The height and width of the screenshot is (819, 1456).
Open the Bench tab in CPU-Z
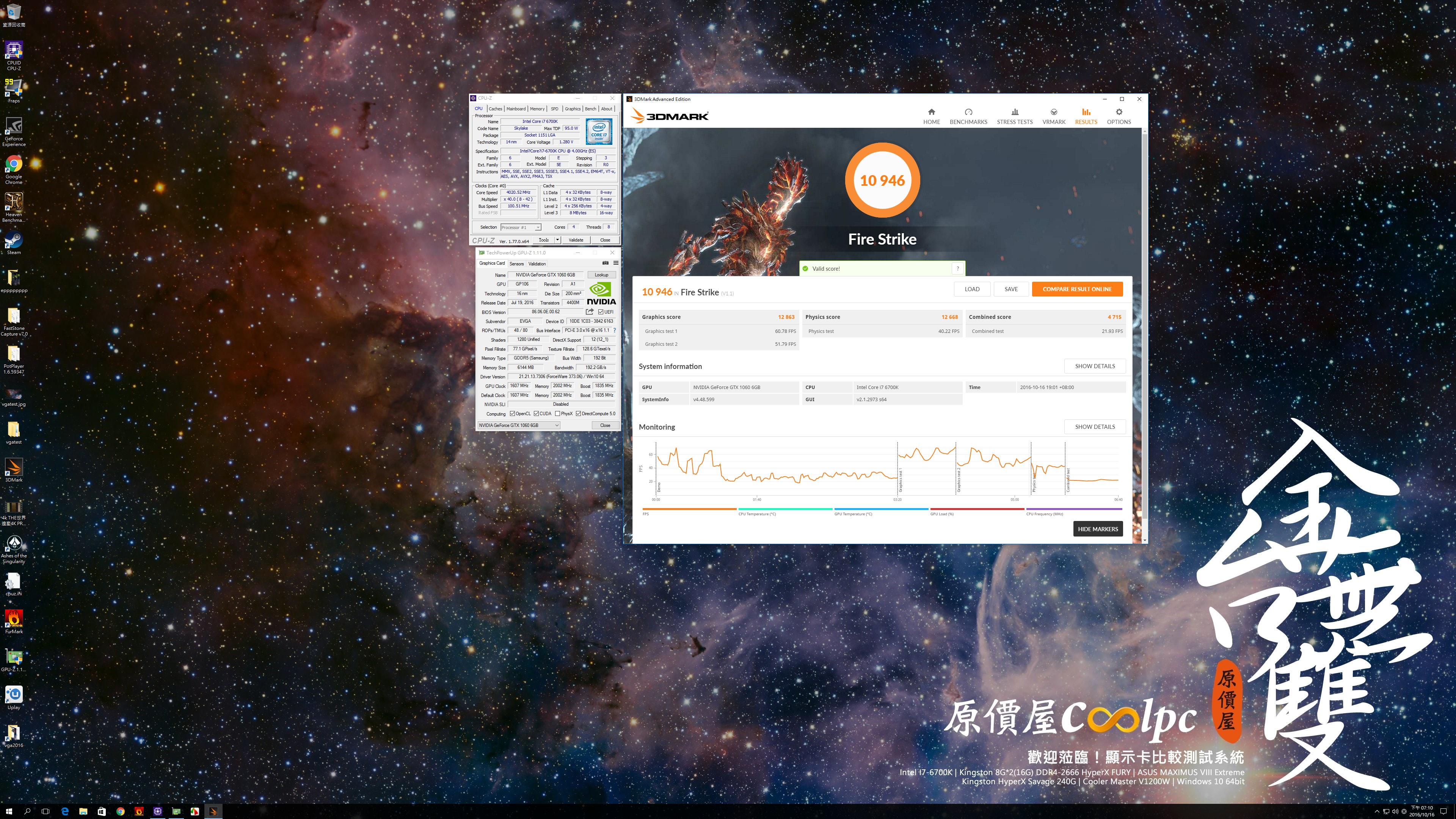(590, 108)
